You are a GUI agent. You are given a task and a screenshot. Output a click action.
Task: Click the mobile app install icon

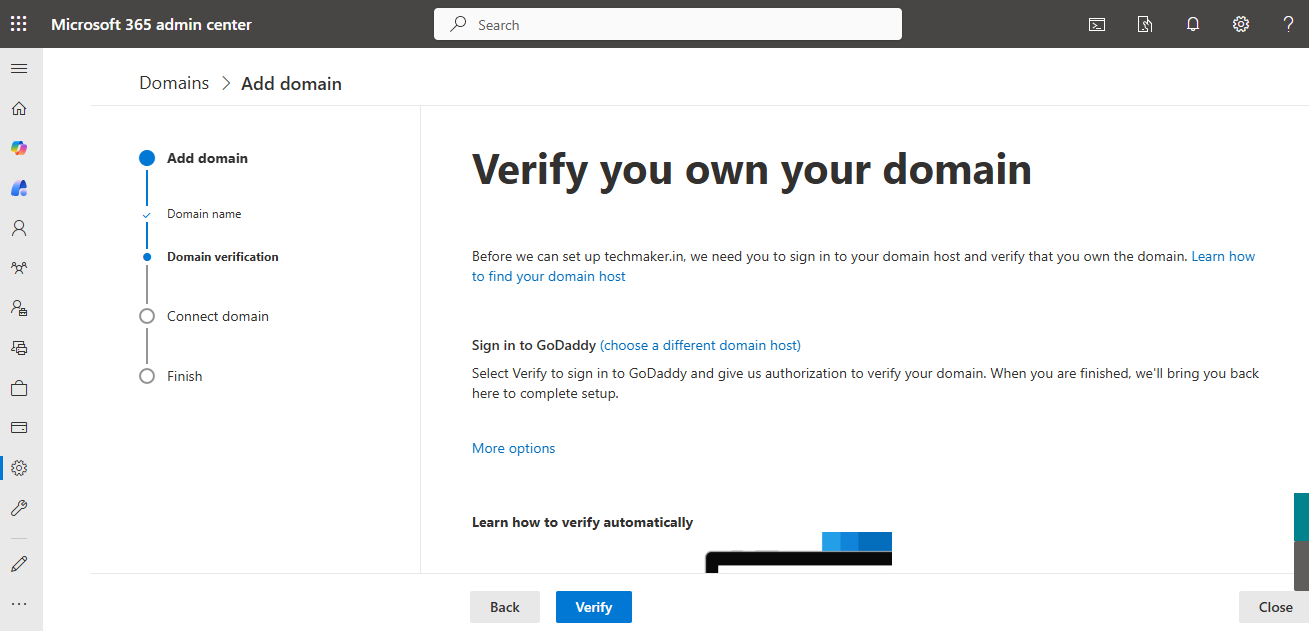click(1145, 25)
